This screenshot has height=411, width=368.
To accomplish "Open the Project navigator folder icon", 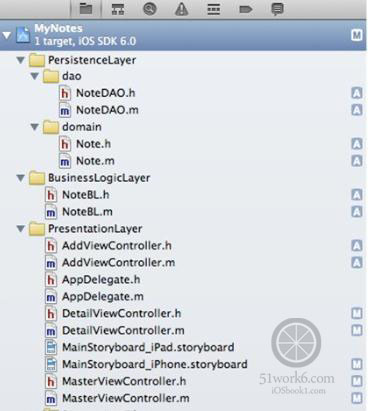I will [86, 9].
